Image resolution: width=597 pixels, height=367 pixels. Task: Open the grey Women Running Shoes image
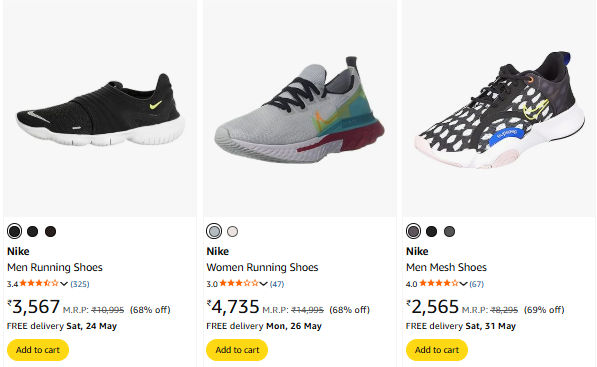300,110
